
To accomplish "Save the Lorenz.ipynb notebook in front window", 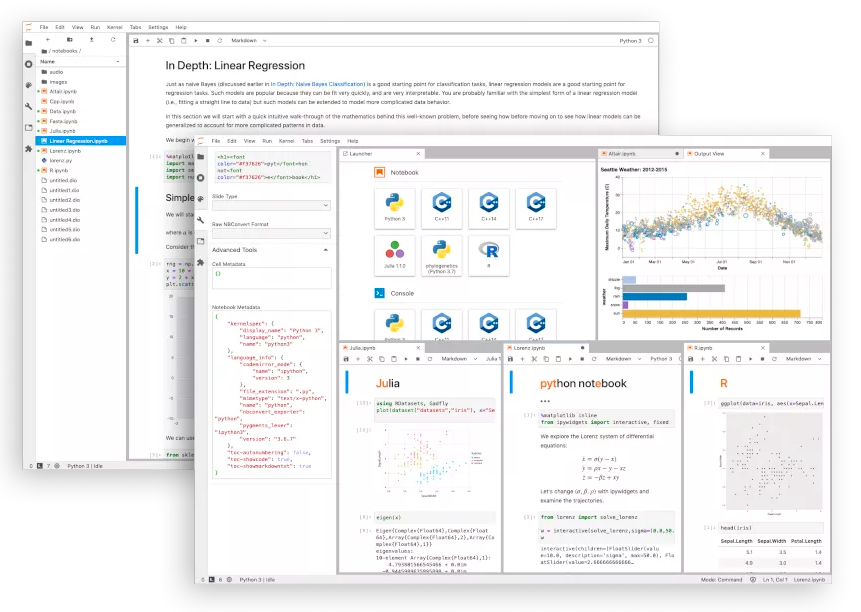I will coord(510,359).
